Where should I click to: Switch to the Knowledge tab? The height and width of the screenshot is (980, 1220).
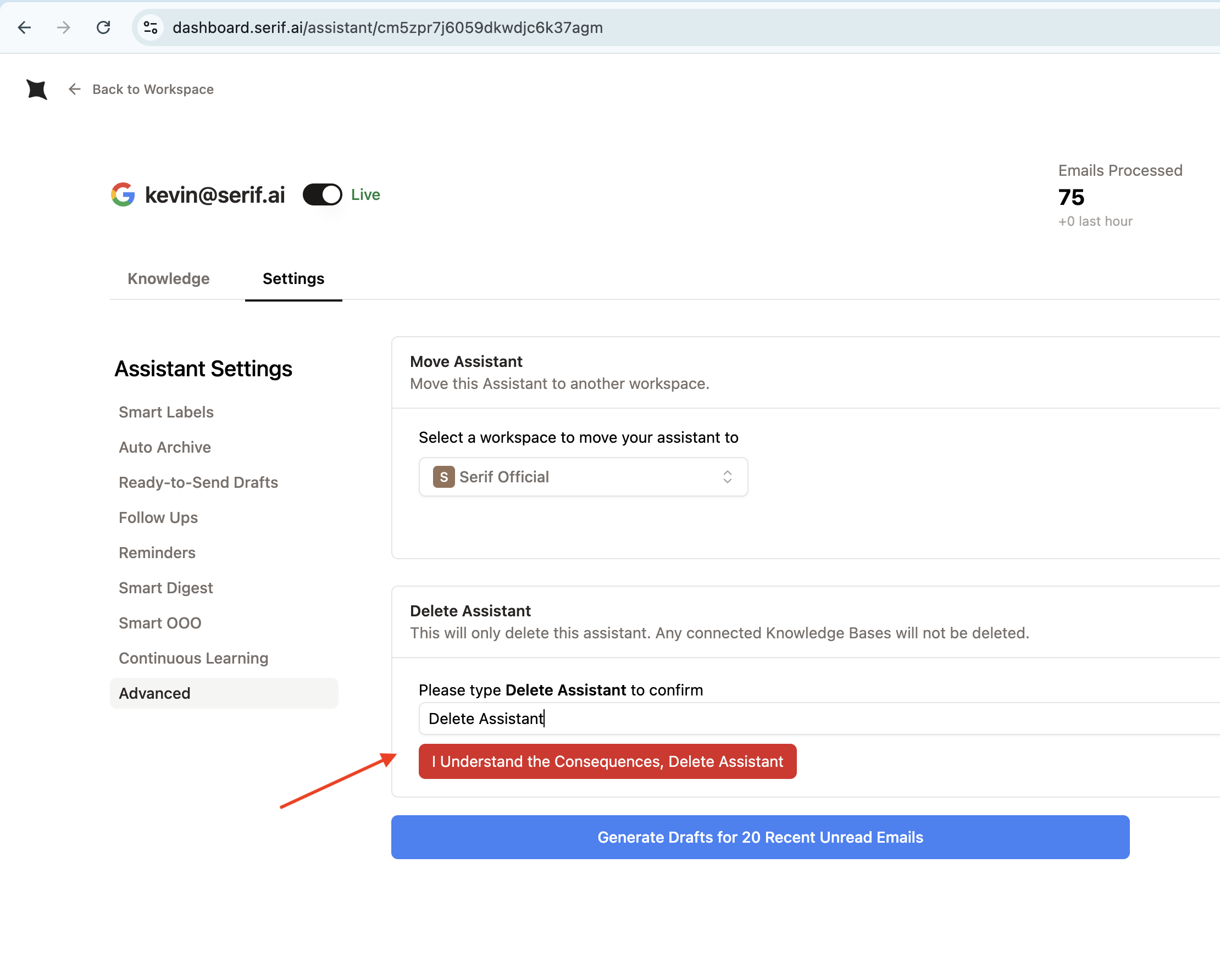pos(169,278)
